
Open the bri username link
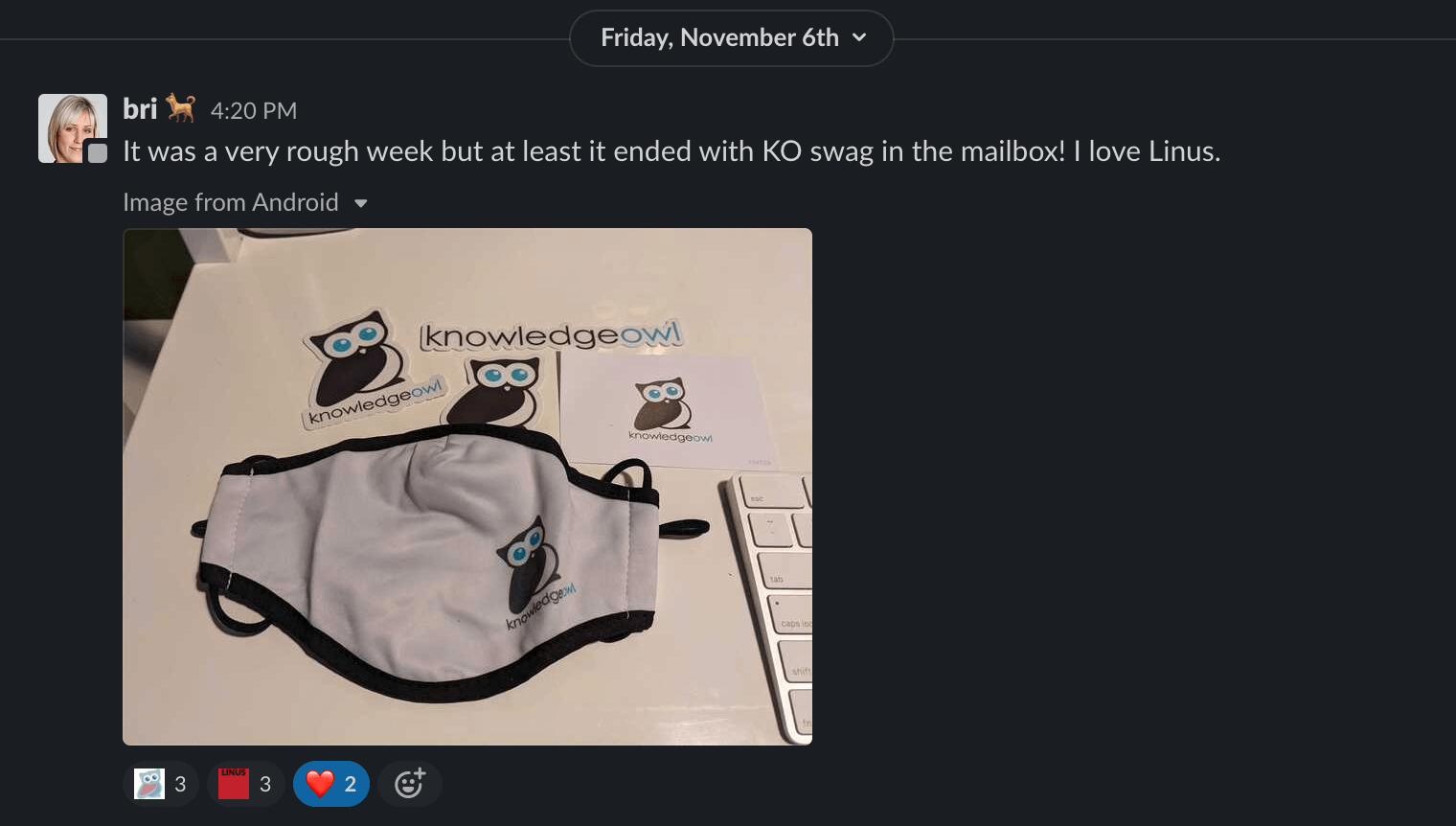click(140, 109)
